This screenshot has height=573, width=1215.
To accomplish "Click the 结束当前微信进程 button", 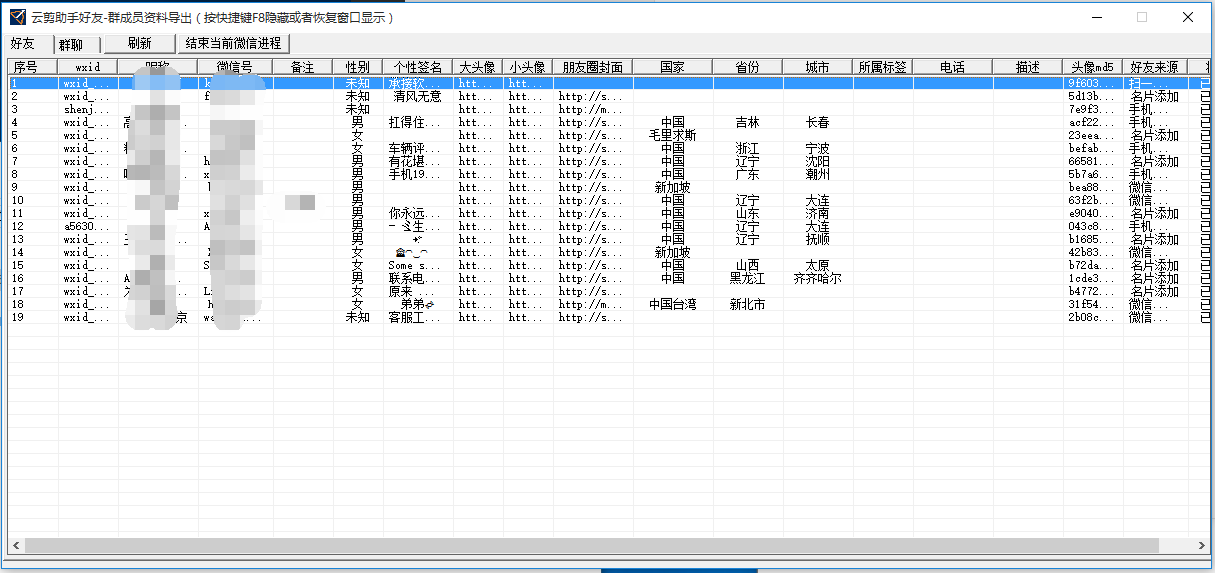I will (234, 44).
